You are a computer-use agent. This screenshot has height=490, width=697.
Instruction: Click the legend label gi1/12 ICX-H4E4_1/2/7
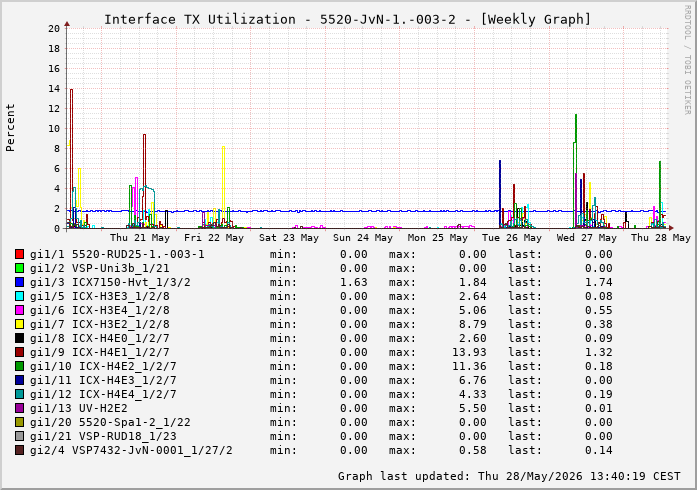tap(103, 394)
